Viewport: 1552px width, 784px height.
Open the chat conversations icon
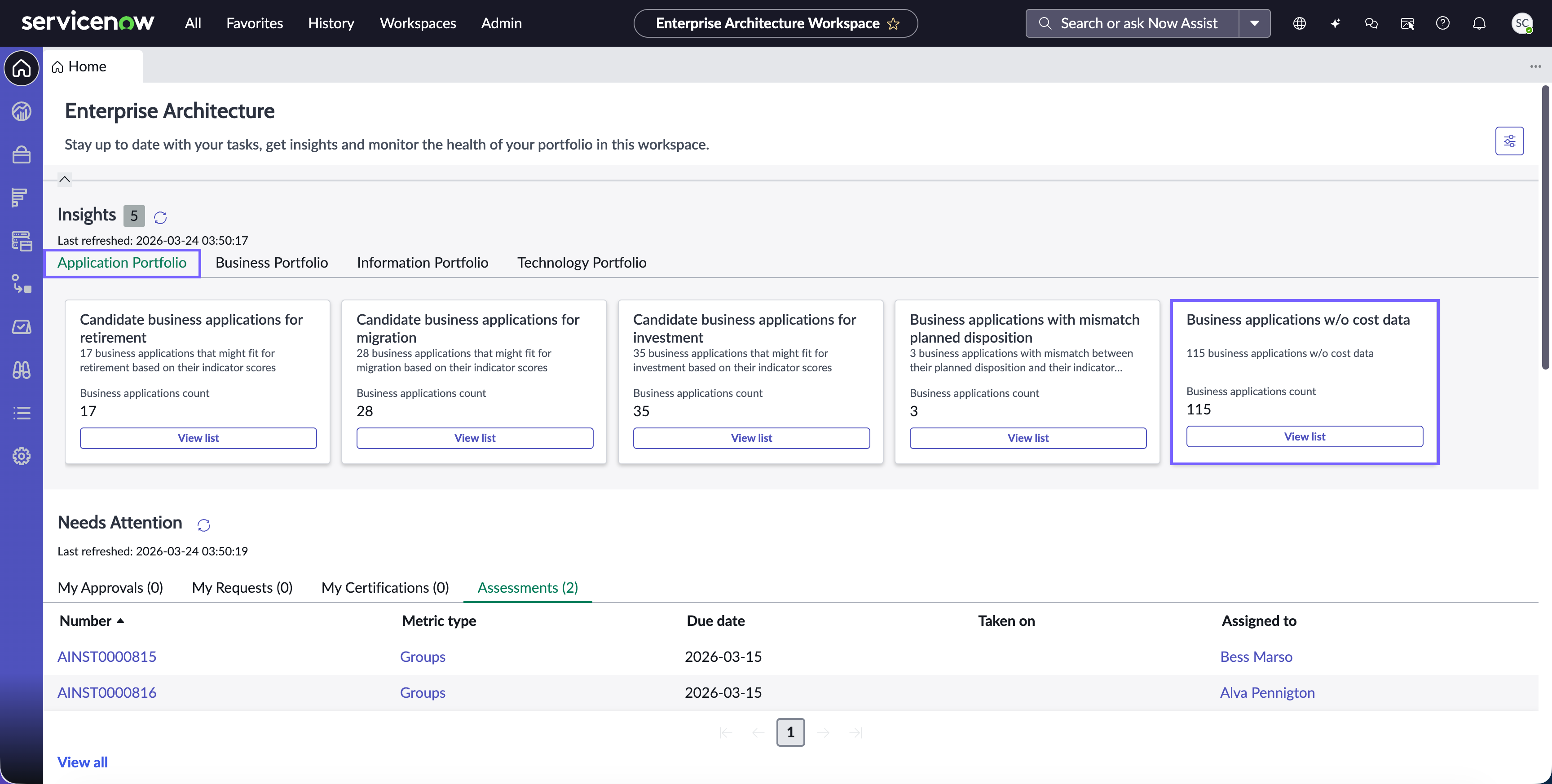click(1371, 23)
